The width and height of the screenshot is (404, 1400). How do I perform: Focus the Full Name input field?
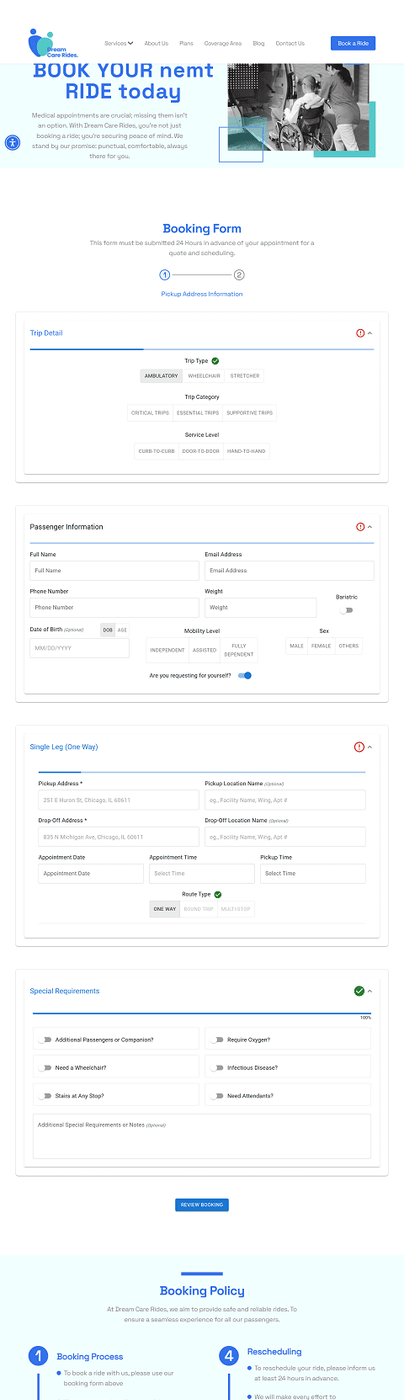tap(114, 570)
